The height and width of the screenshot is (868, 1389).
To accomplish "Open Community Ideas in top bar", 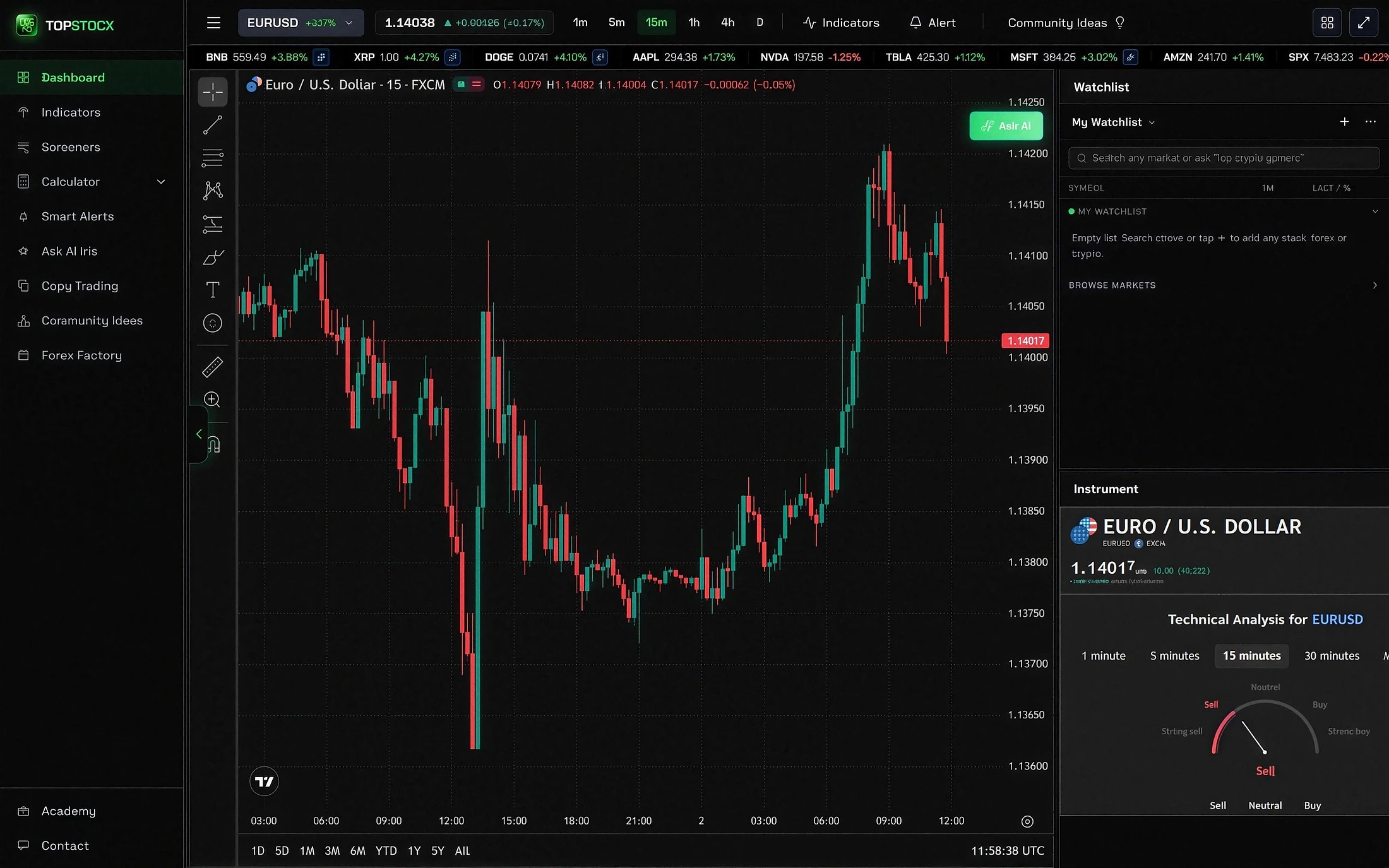I will 1066,23.
